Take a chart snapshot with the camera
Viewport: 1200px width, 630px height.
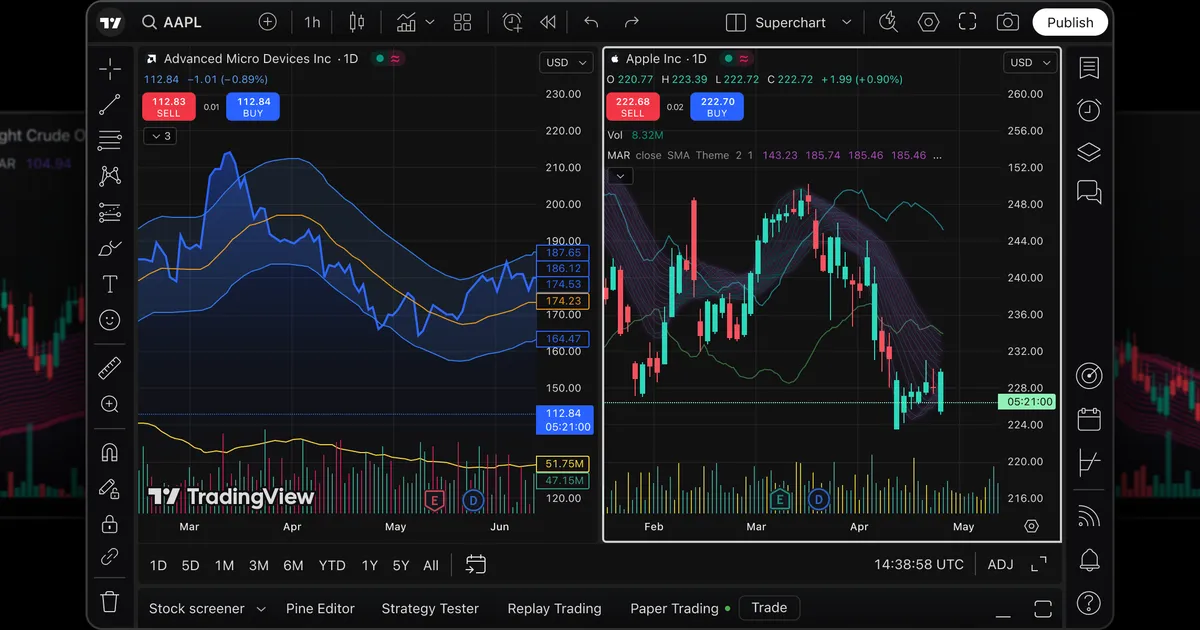(1007, 22)
